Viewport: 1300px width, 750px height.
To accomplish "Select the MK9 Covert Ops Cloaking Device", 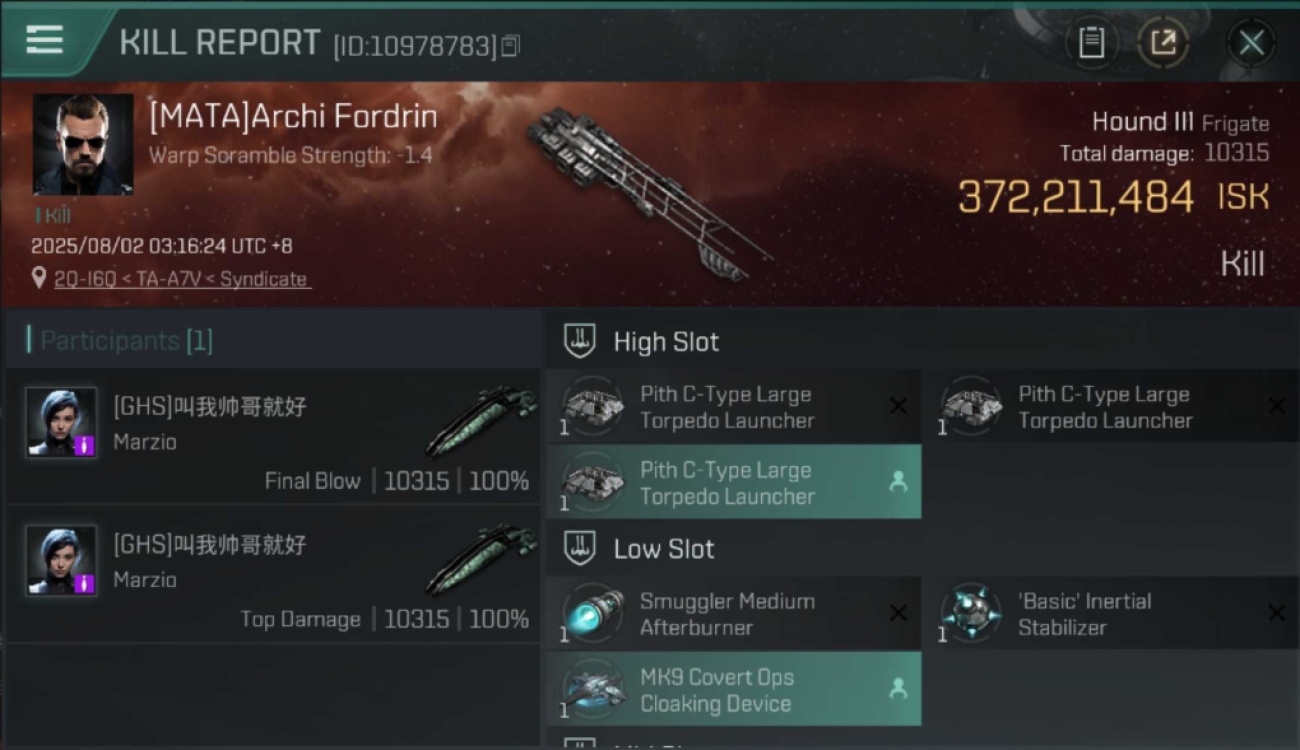I will tap(733, 689).
